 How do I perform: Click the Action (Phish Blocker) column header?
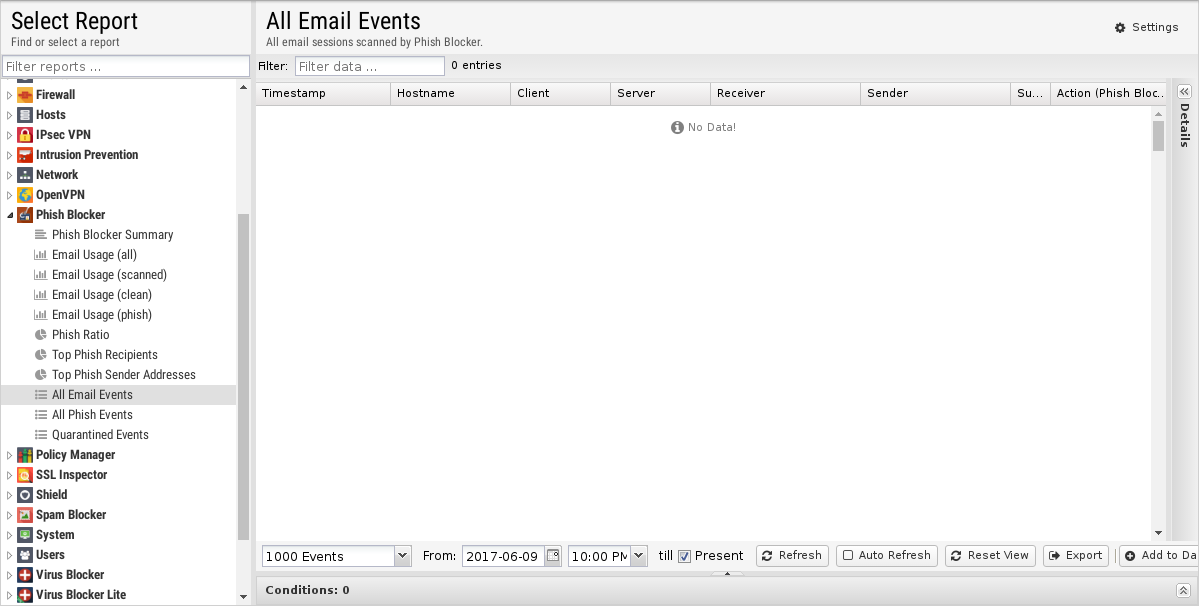coord(1109,93)
